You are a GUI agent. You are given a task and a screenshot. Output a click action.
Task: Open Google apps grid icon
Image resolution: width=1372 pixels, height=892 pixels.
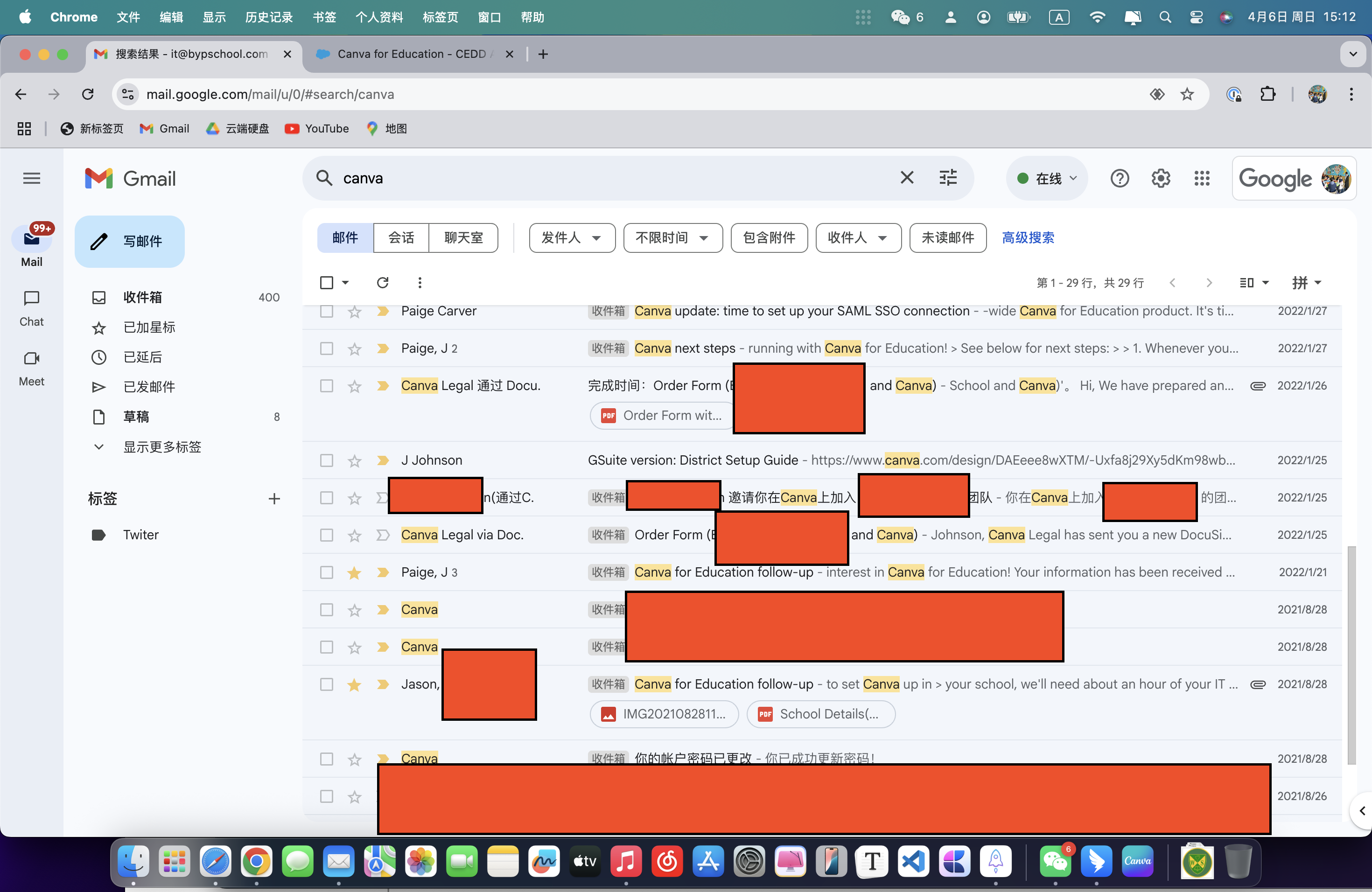(x=1202, y=179)
